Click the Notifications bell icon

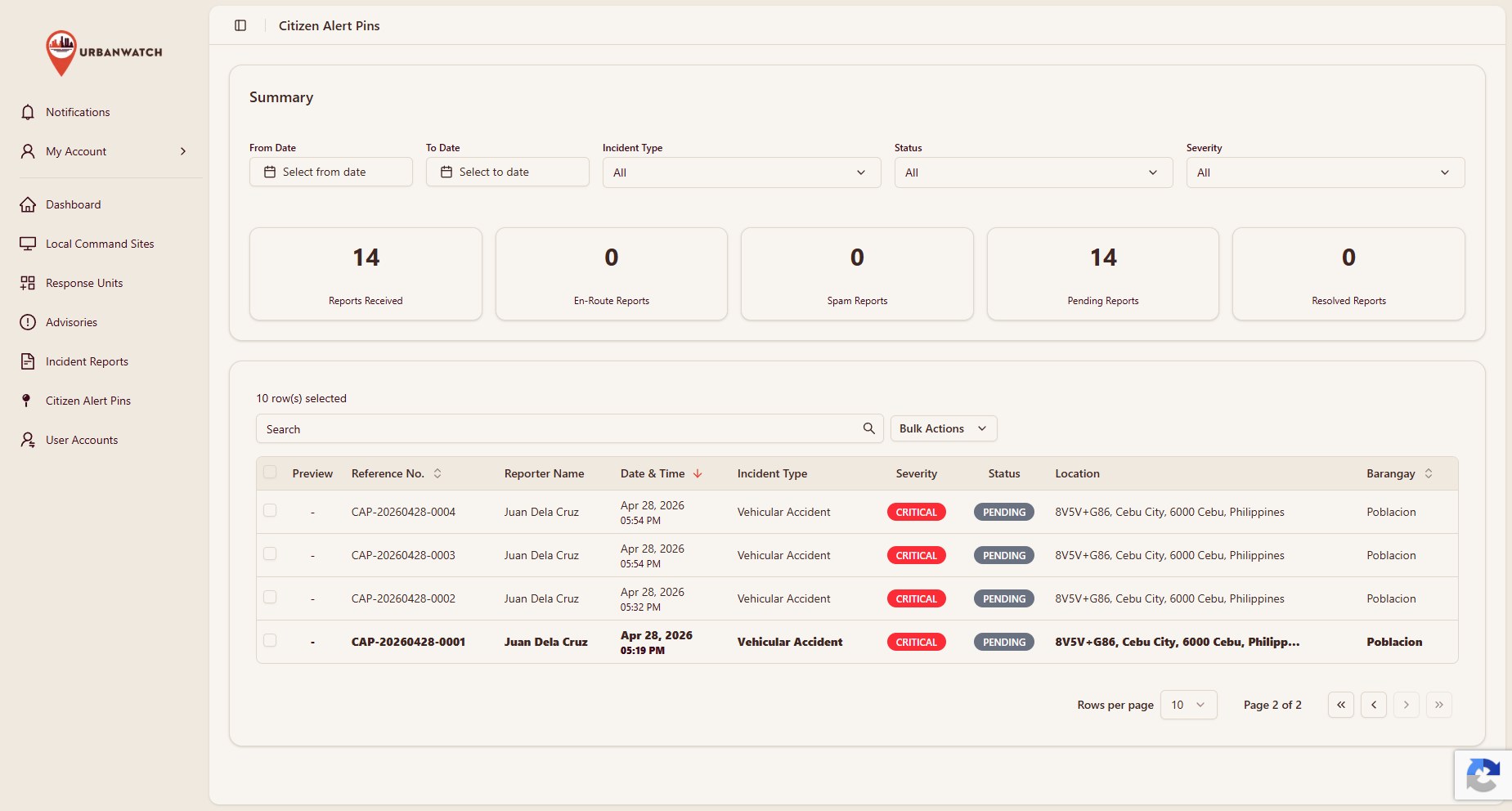(28, 112)
